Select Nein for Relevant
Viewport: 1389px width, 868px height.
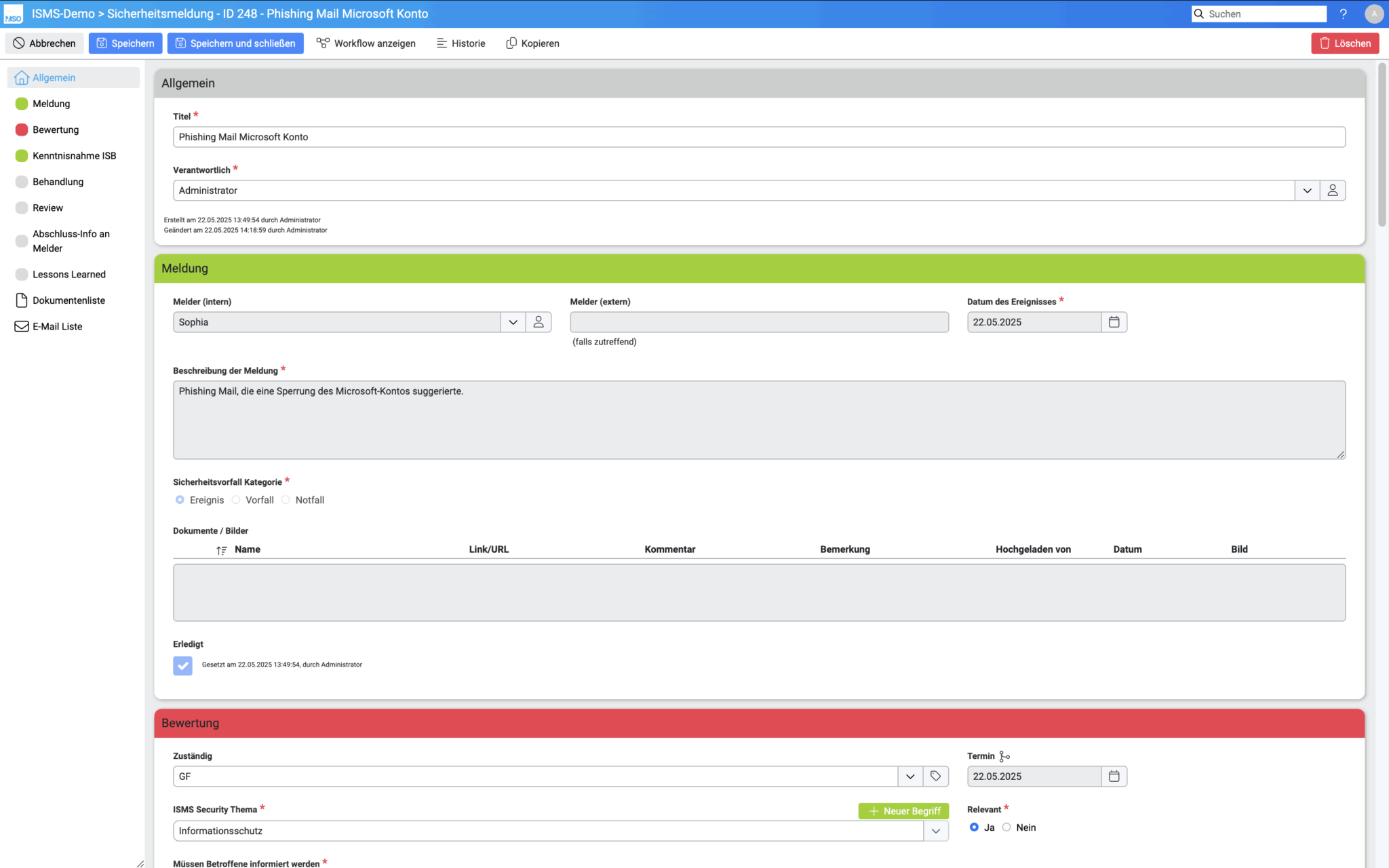1006,827
